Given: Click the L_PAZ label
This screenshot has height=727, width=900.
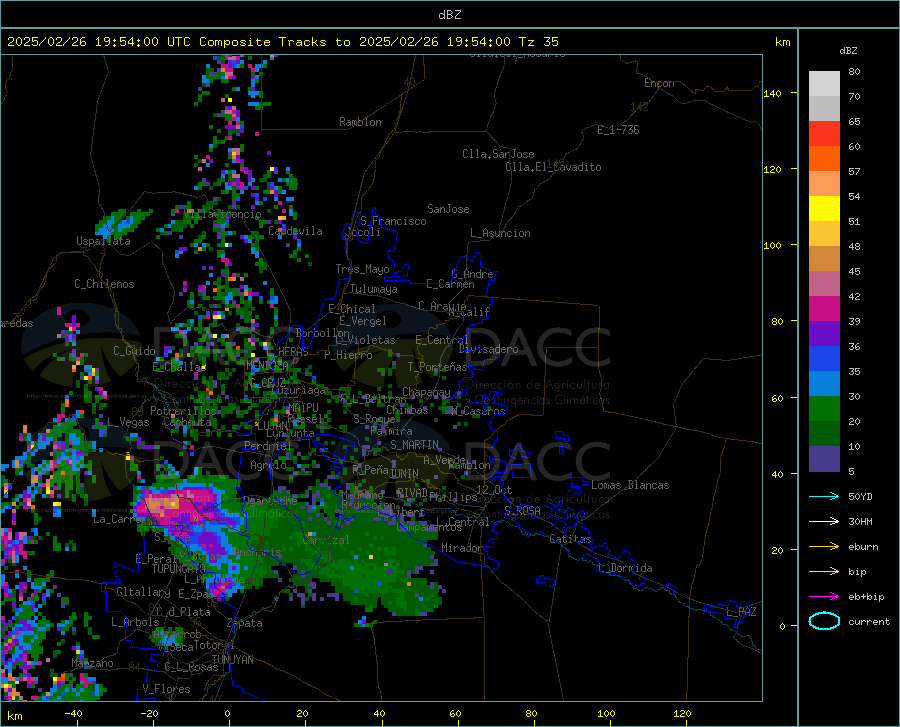Looking at the screenshot, I should coord(741,612).
